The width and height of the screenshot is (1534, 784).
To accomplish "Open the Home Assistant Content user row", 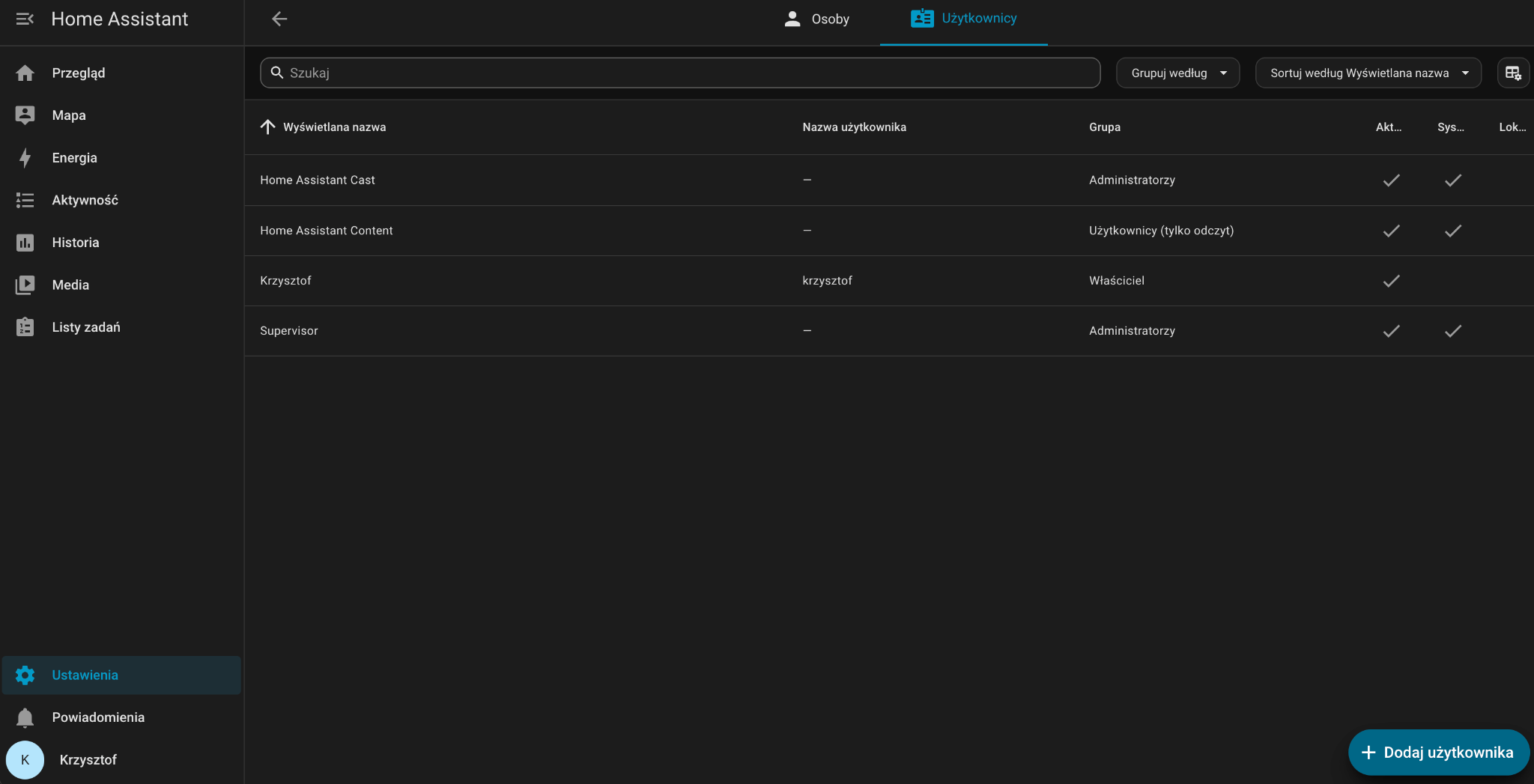I will [889, 231].
